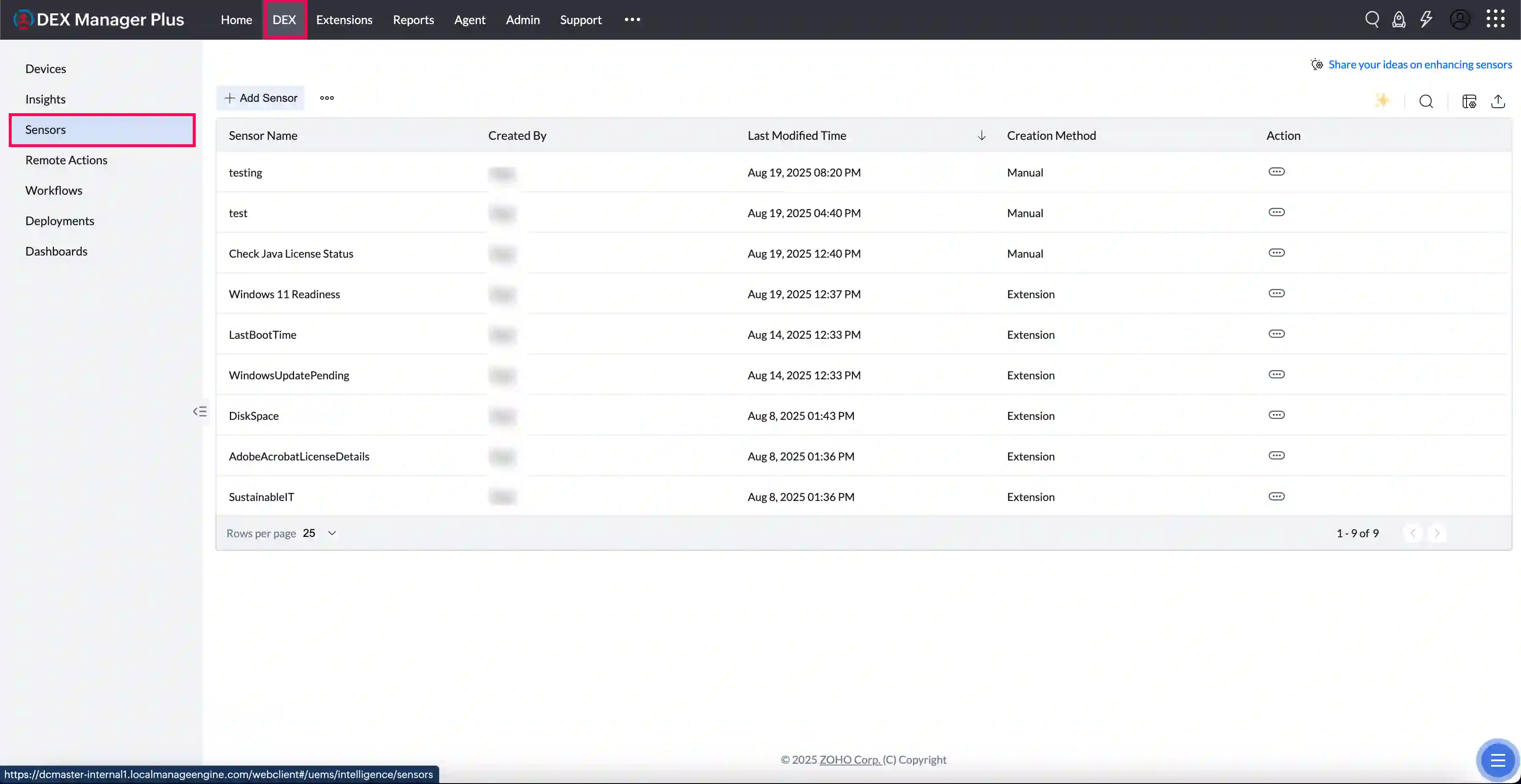This screenshot has height=784, width=1521.
Task: Open the blue floating menu button
Action: pos(1497,760)
